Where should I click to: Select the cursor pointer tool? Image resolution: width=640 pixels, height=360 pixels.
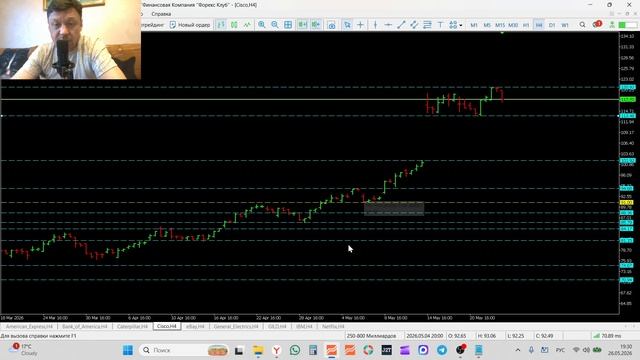347,25
